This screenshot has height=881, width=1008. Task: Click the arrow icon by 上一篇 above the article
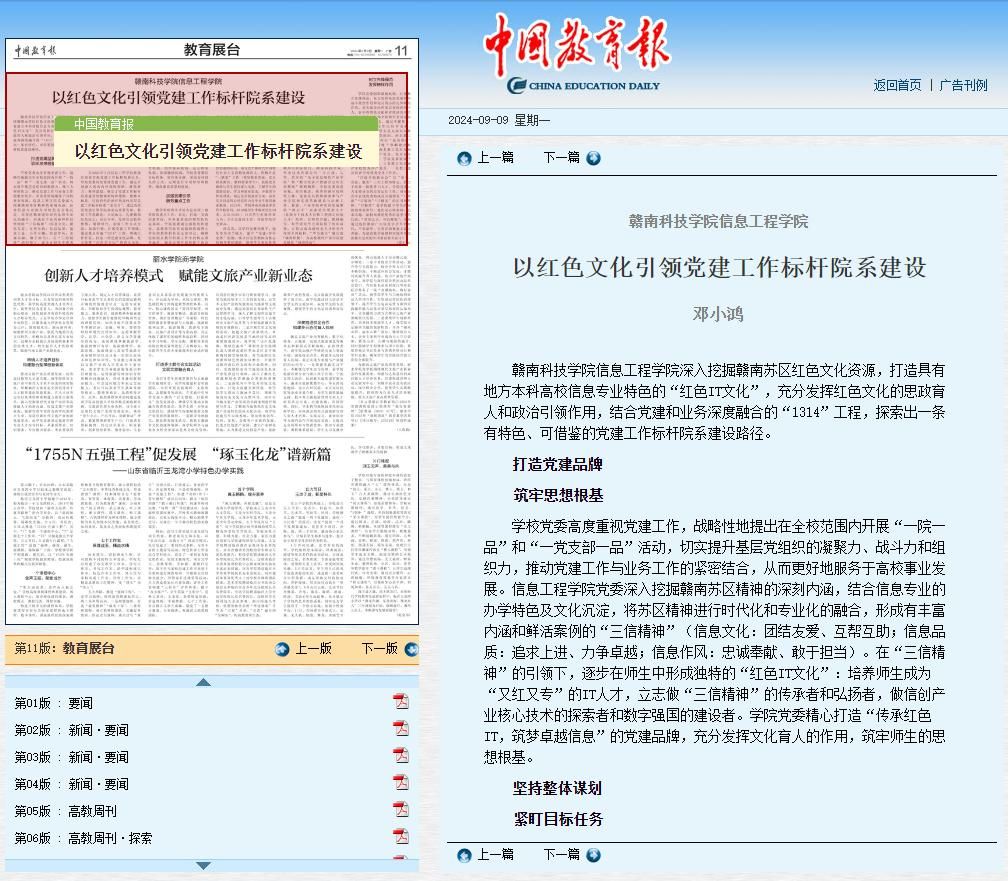[x=464, y=158]
